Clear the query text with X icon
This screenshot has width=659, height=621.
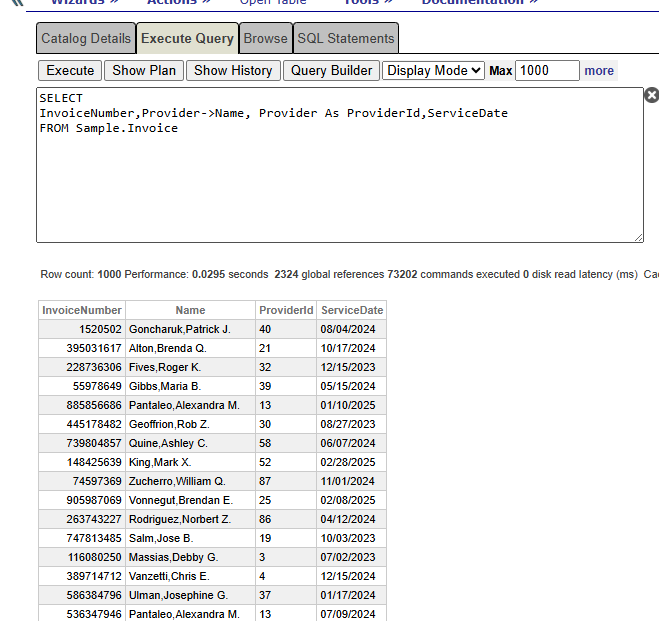[x=651, y=95]
